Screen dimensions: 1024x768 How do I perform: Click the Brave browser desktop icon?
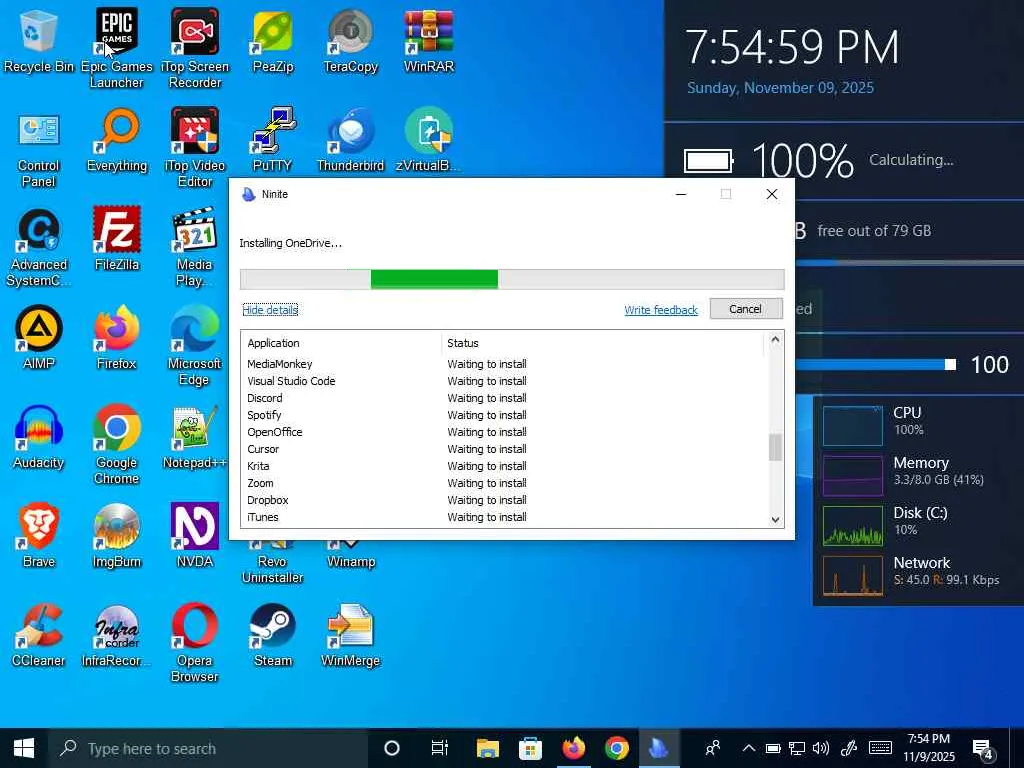point(39,536)
